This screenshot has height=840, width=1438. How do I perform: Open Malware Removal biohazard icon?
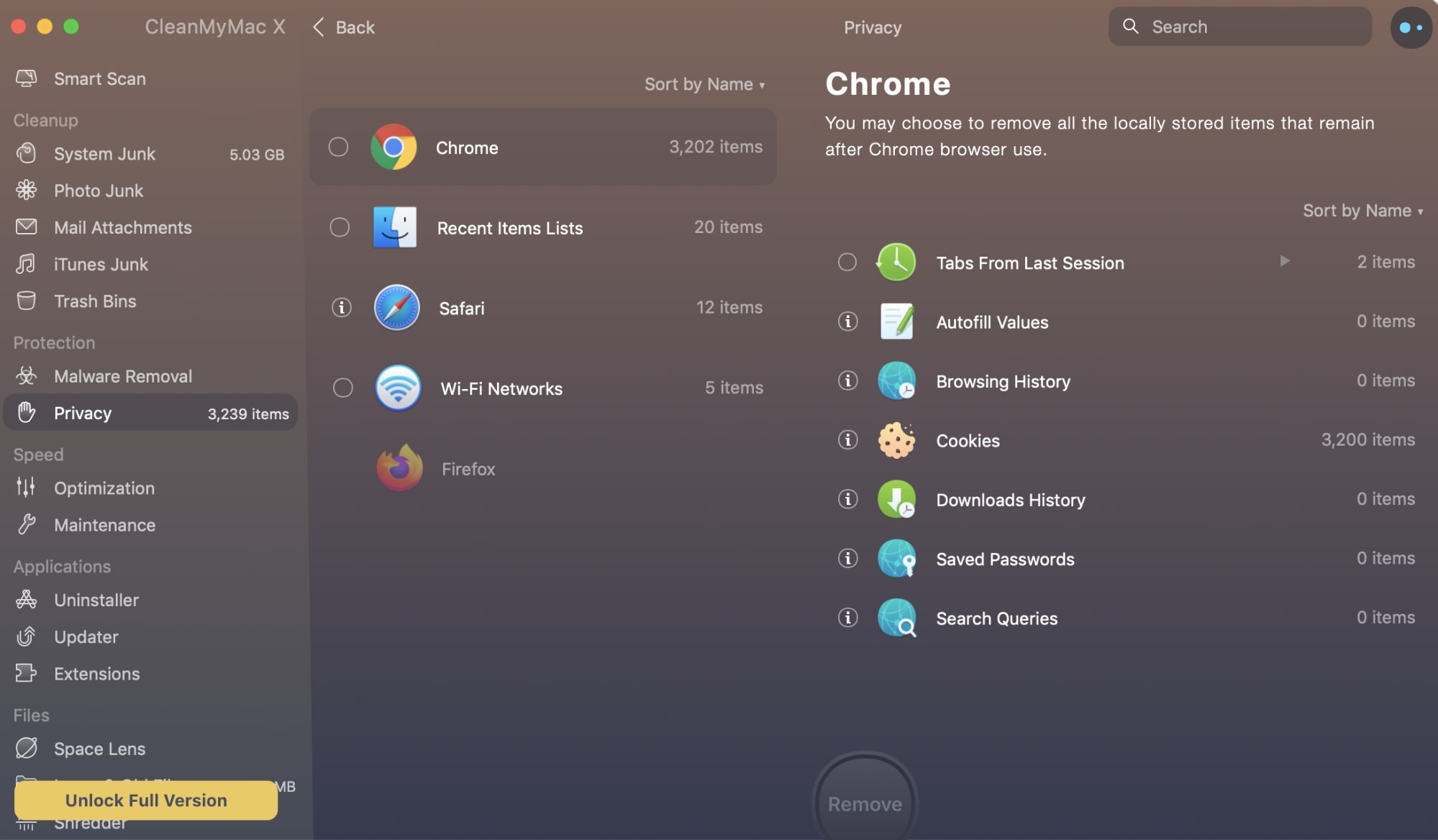coord(27,375)
